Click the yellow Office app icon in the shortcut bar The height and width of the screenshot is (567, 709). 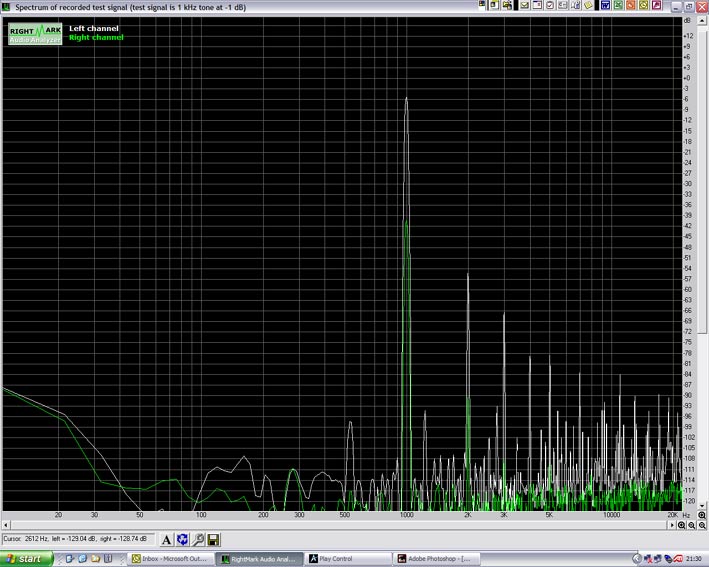point(643,5)
